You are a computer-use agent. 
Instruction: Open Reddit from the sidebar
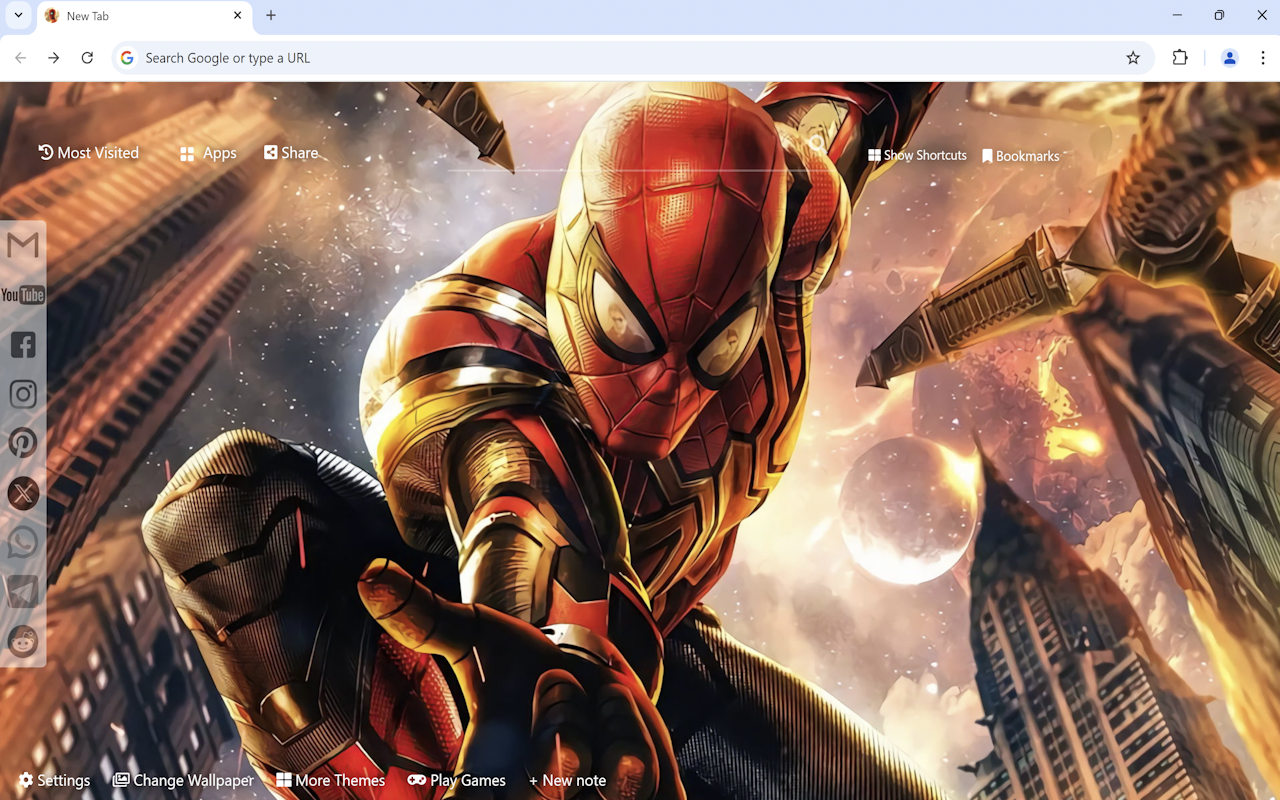(23, 641)
